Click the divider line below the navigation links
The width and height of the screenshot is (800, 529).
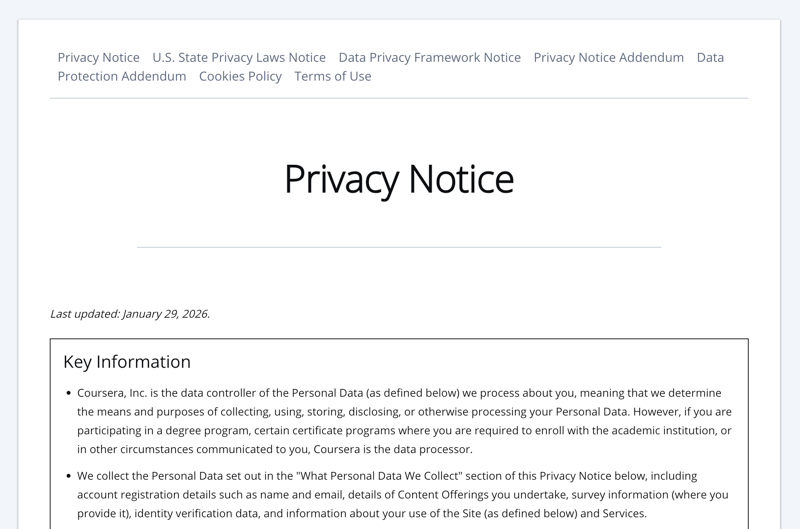(399, 98)
